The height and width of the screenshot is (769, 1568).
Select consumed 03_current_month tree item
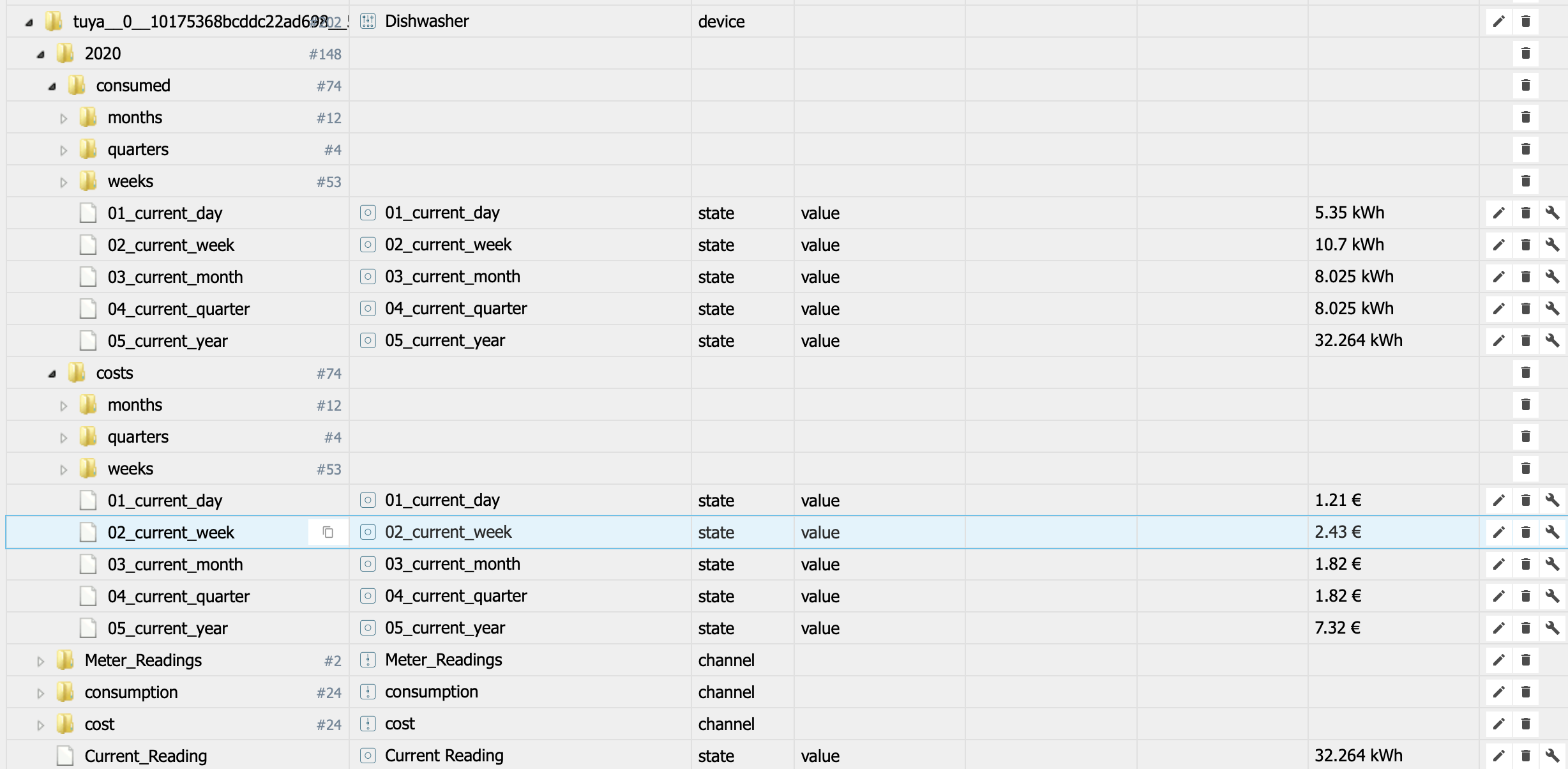click(x=175, y=277)
